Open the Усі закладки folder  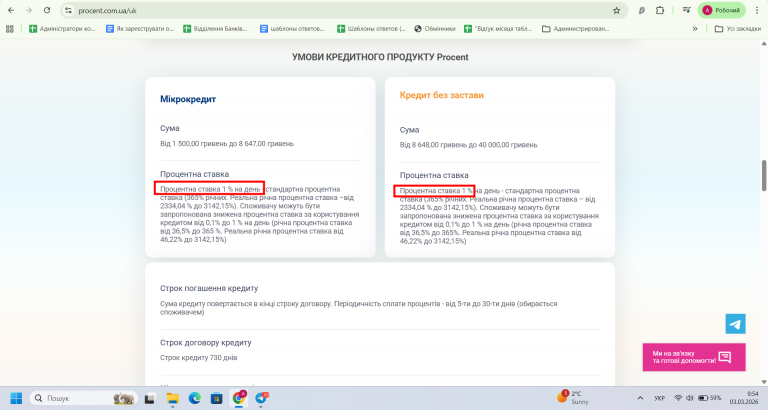[738, 29]
